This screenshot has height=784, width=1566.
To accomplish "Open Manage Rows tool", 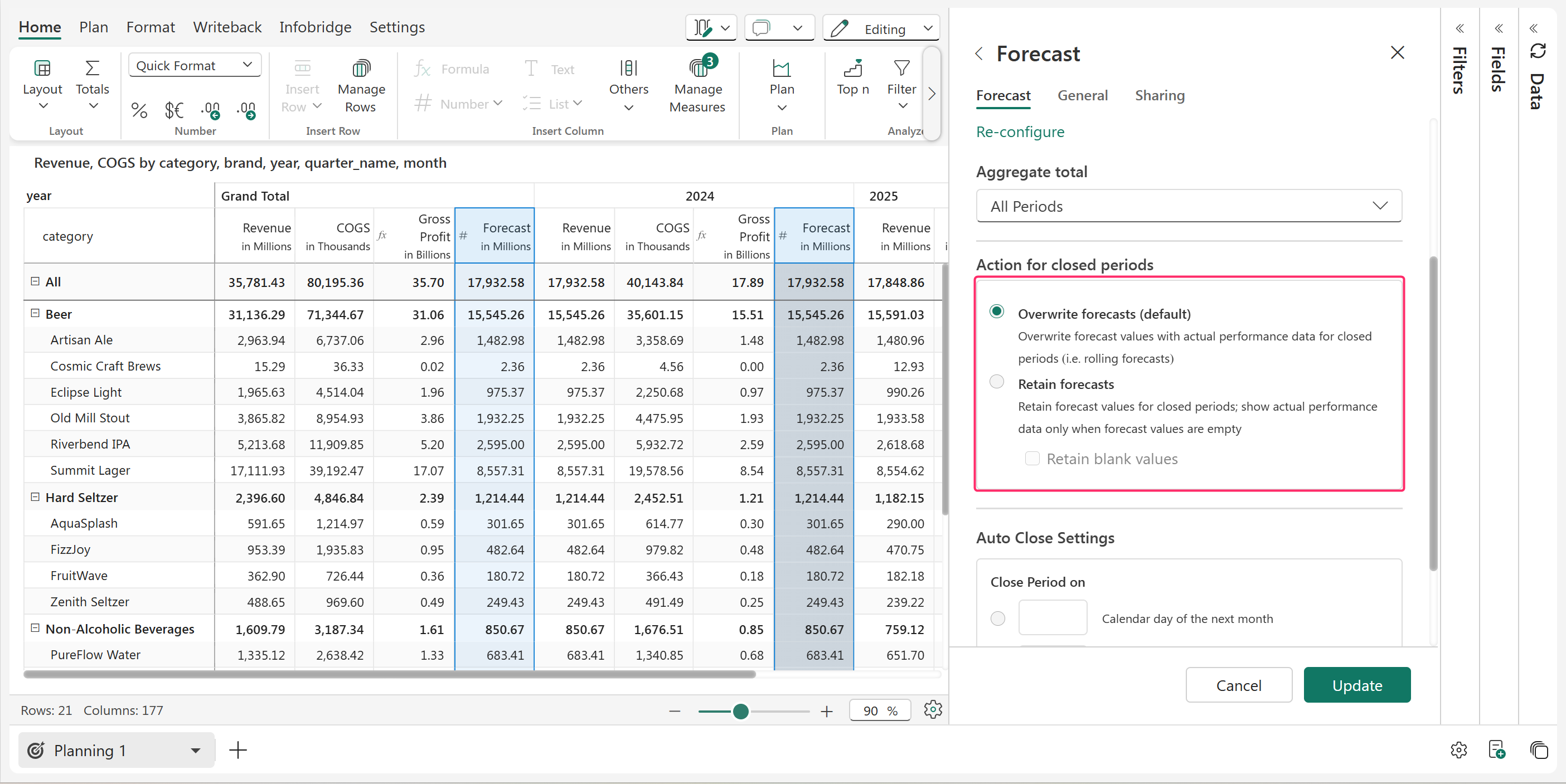I will 361,69.
